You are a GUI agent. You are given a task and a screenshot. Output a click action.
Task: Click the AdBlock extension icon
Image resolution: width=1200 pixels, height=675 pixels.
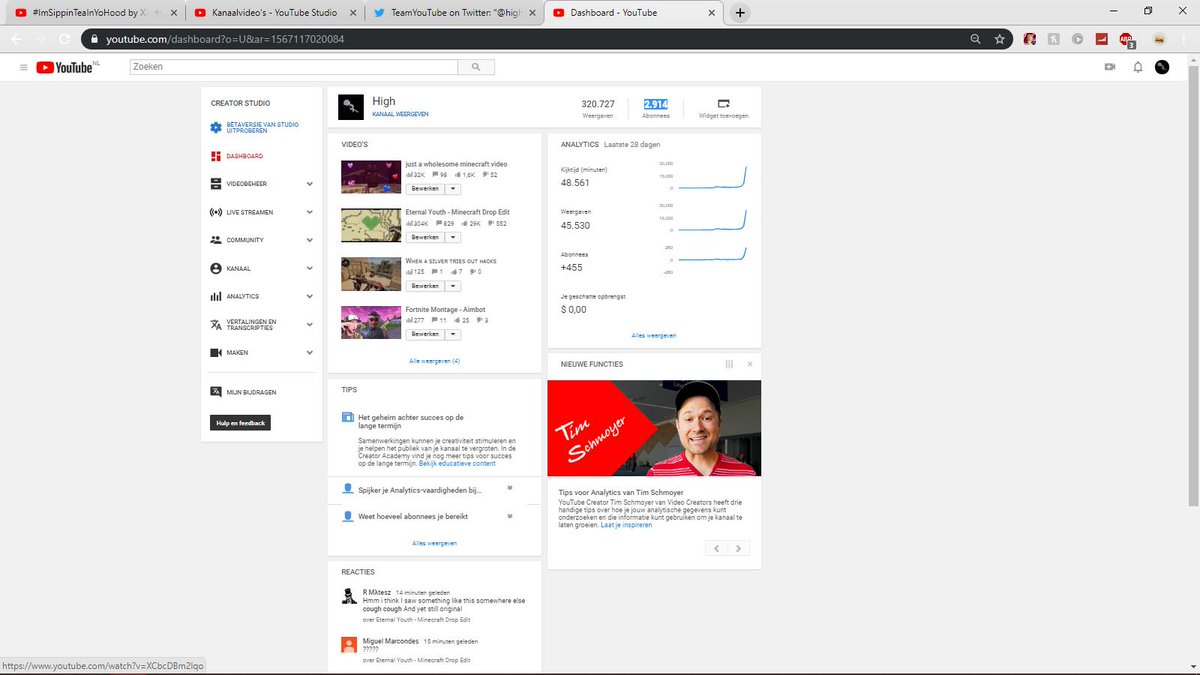1126,39
